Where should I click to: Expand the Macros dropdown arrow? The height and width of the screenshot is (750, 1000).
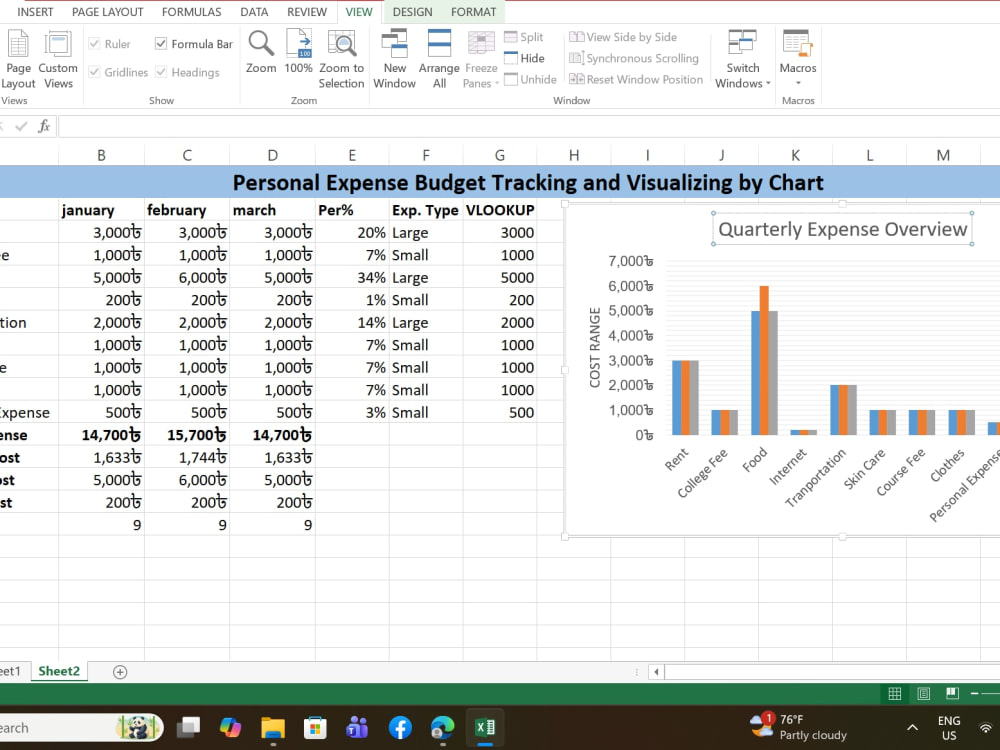(x=798, y=83)
